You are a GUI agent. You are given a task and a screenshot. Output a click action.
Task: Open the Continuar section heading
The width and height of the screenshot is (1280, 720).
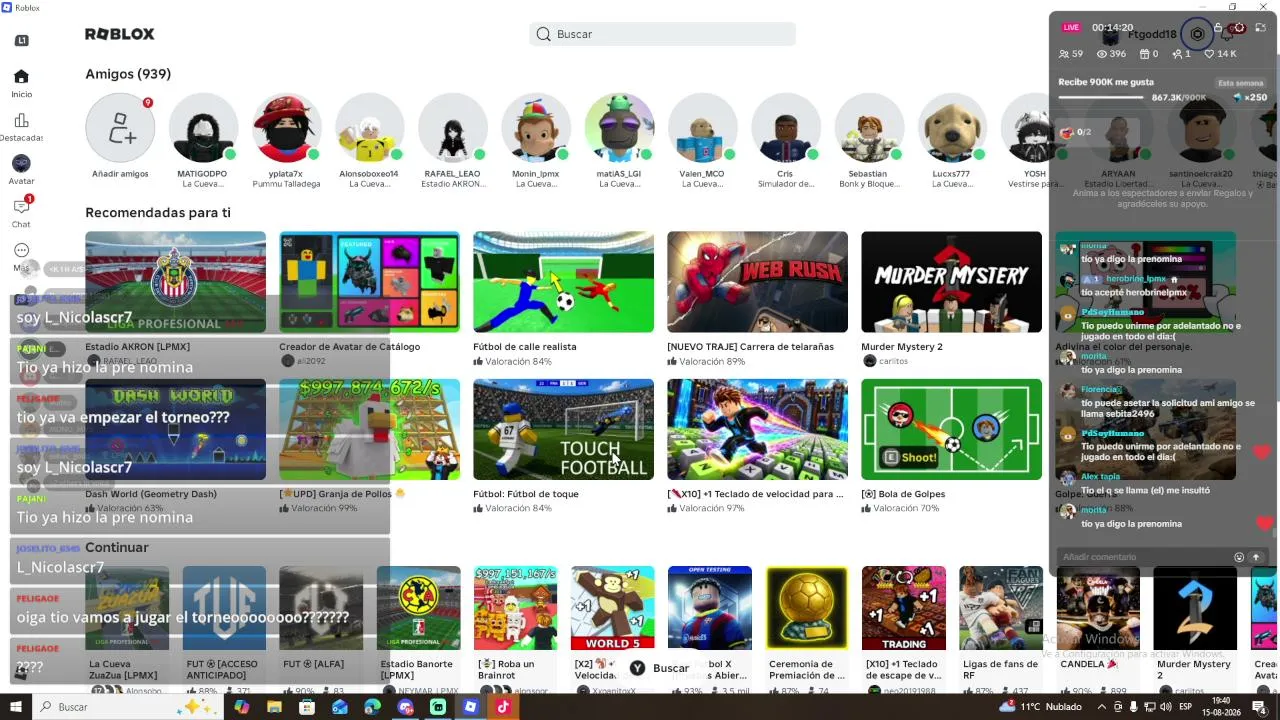coord(117,548)
